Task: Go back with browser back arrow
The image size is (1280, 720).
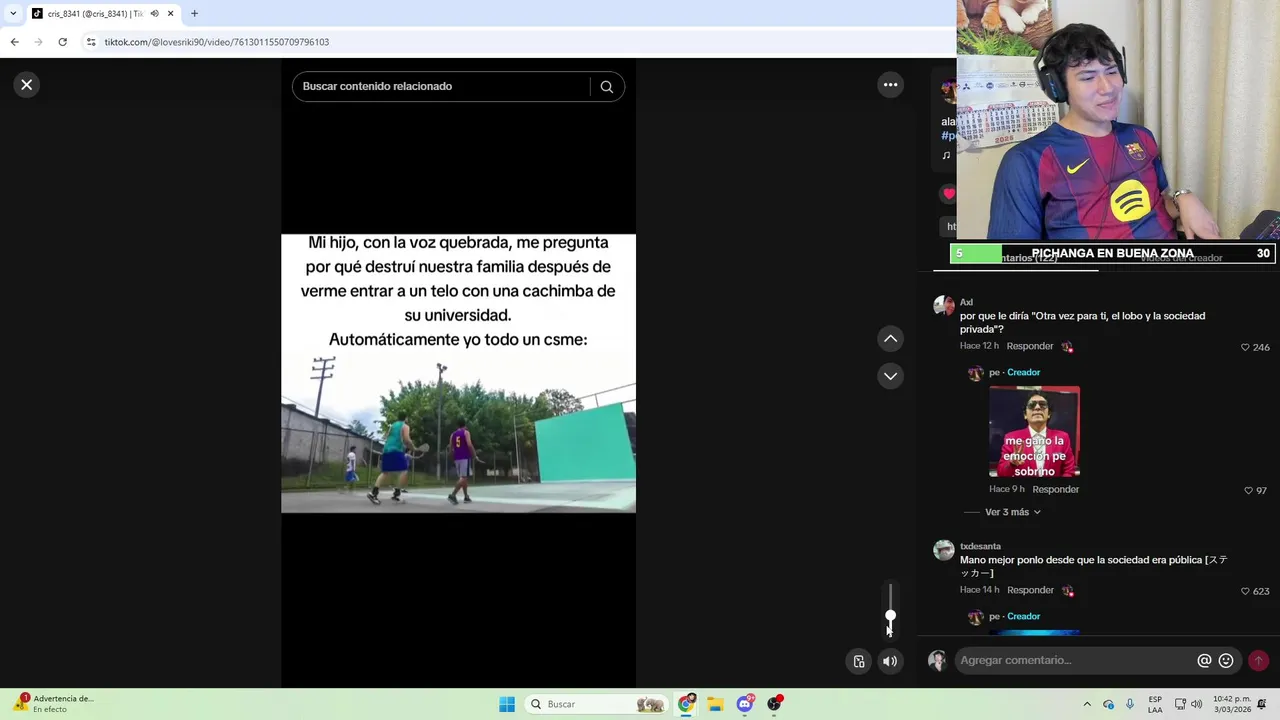Action: [x=14, y=42]
